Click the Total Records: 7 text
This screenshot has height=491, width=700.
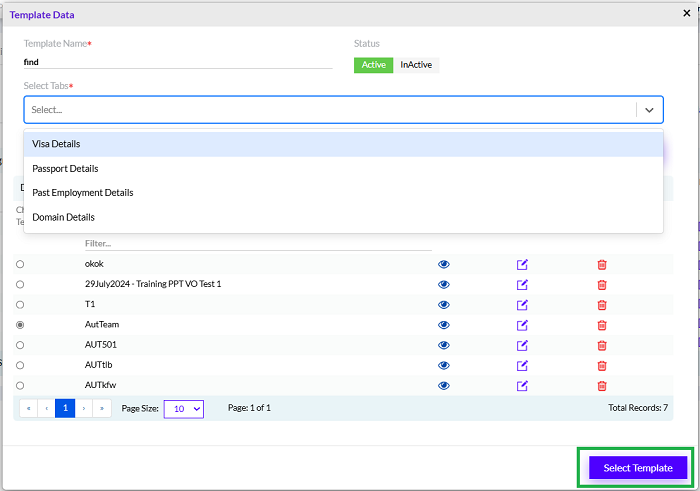[638, 408]
